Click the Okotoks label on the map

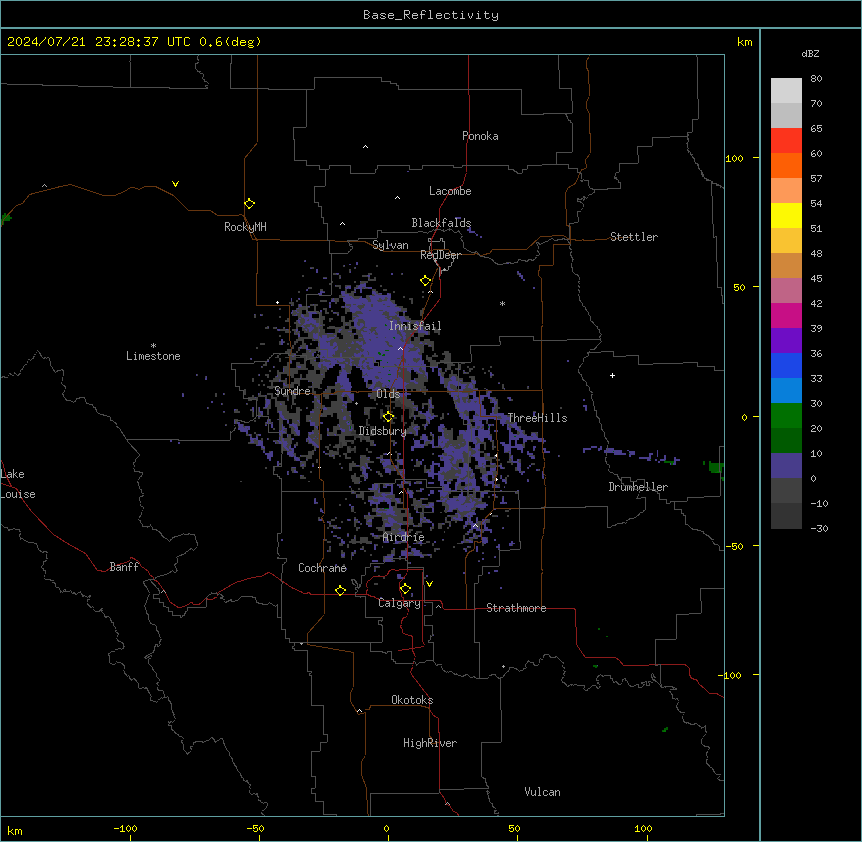click(x=412, y=700)
